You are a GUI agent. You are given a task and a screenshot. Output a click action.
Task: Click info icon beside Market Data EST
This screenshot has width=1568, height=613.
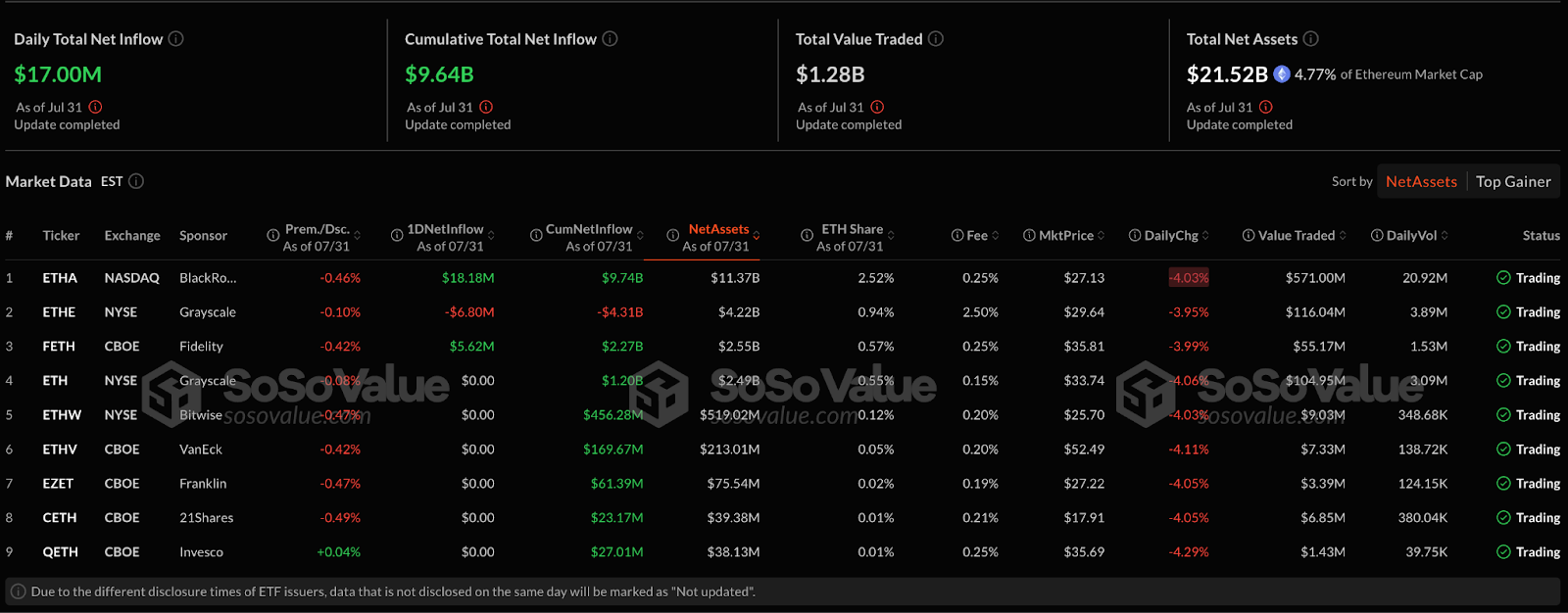point(136,181)
